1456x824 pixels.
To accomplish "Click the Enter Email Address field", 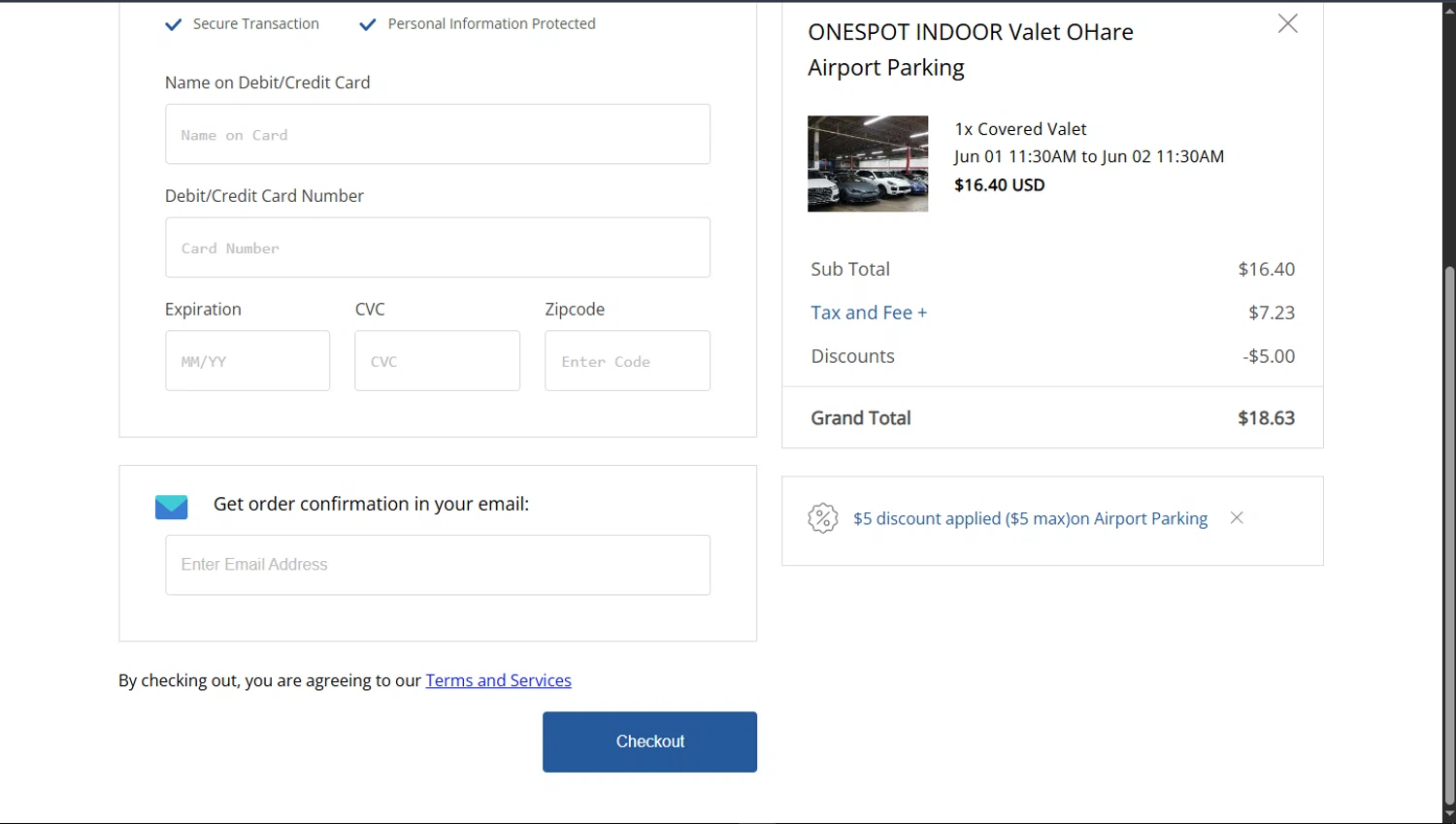I will click(437, 565).
